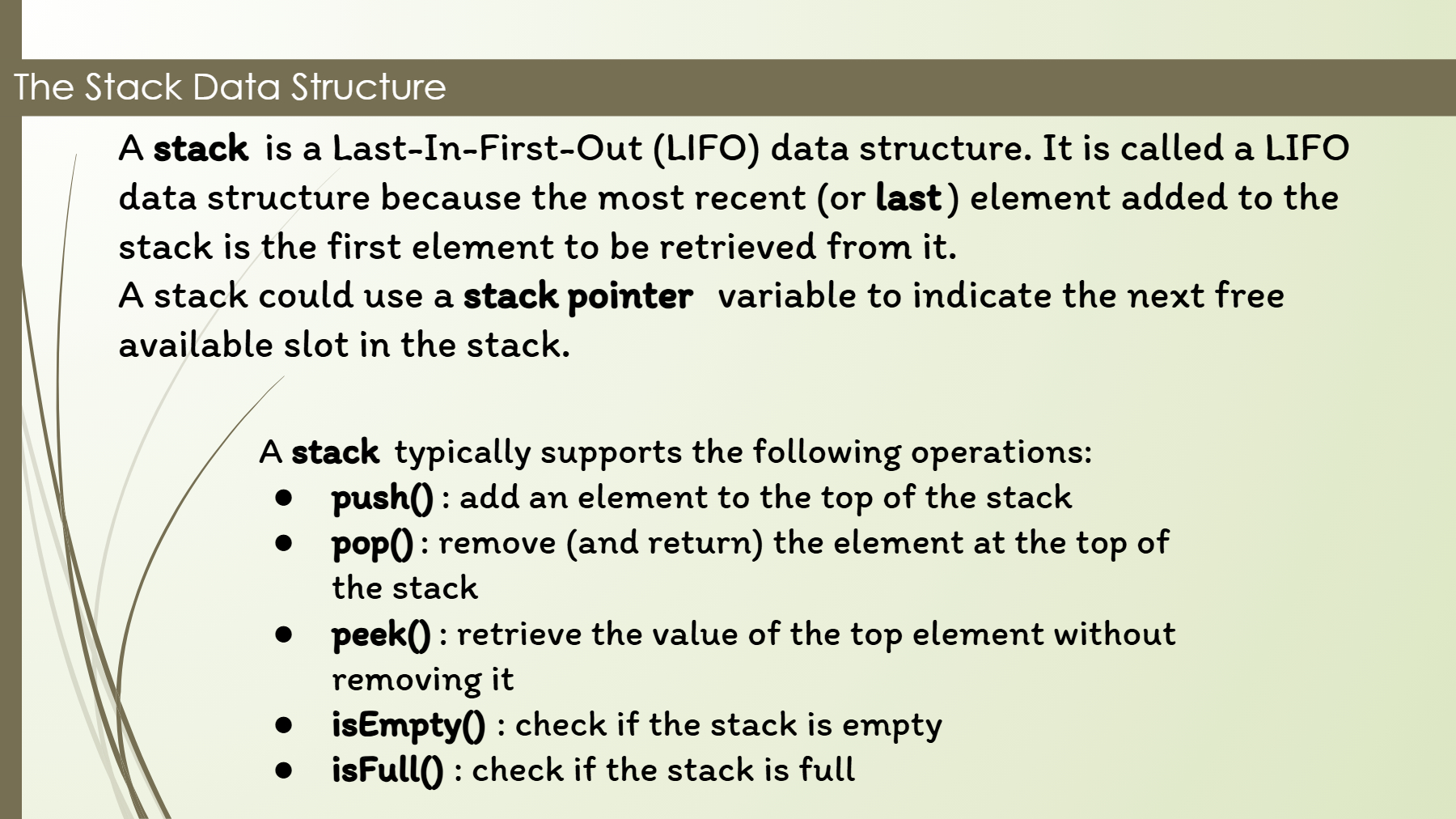The width and height of the screenshot is (1456, 819).
Task: Click the bold word 'last' in the paragraph
Action: click(909, 198)
